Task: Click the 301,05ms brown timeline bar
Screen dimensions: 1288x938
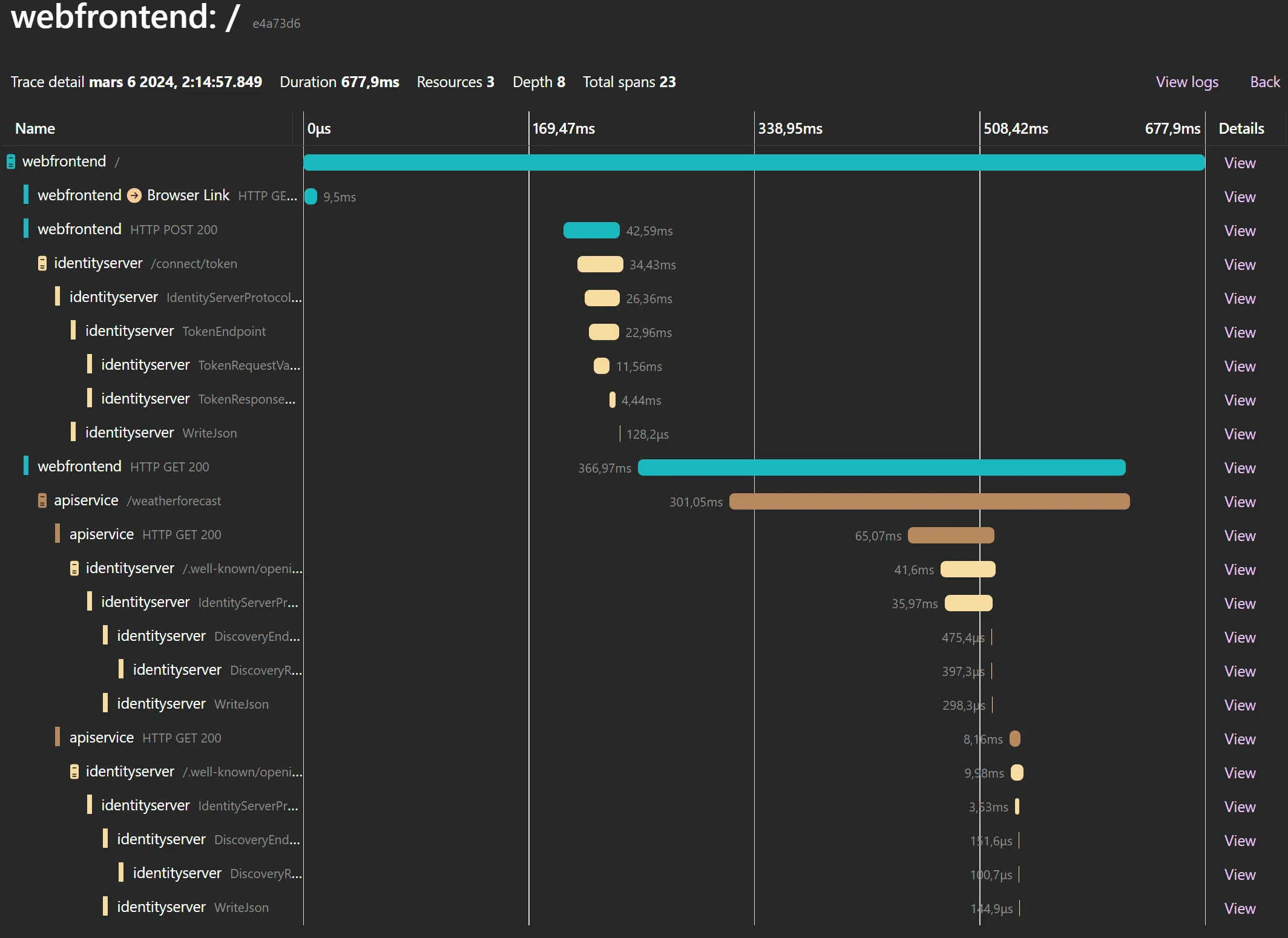Action: 929,502
